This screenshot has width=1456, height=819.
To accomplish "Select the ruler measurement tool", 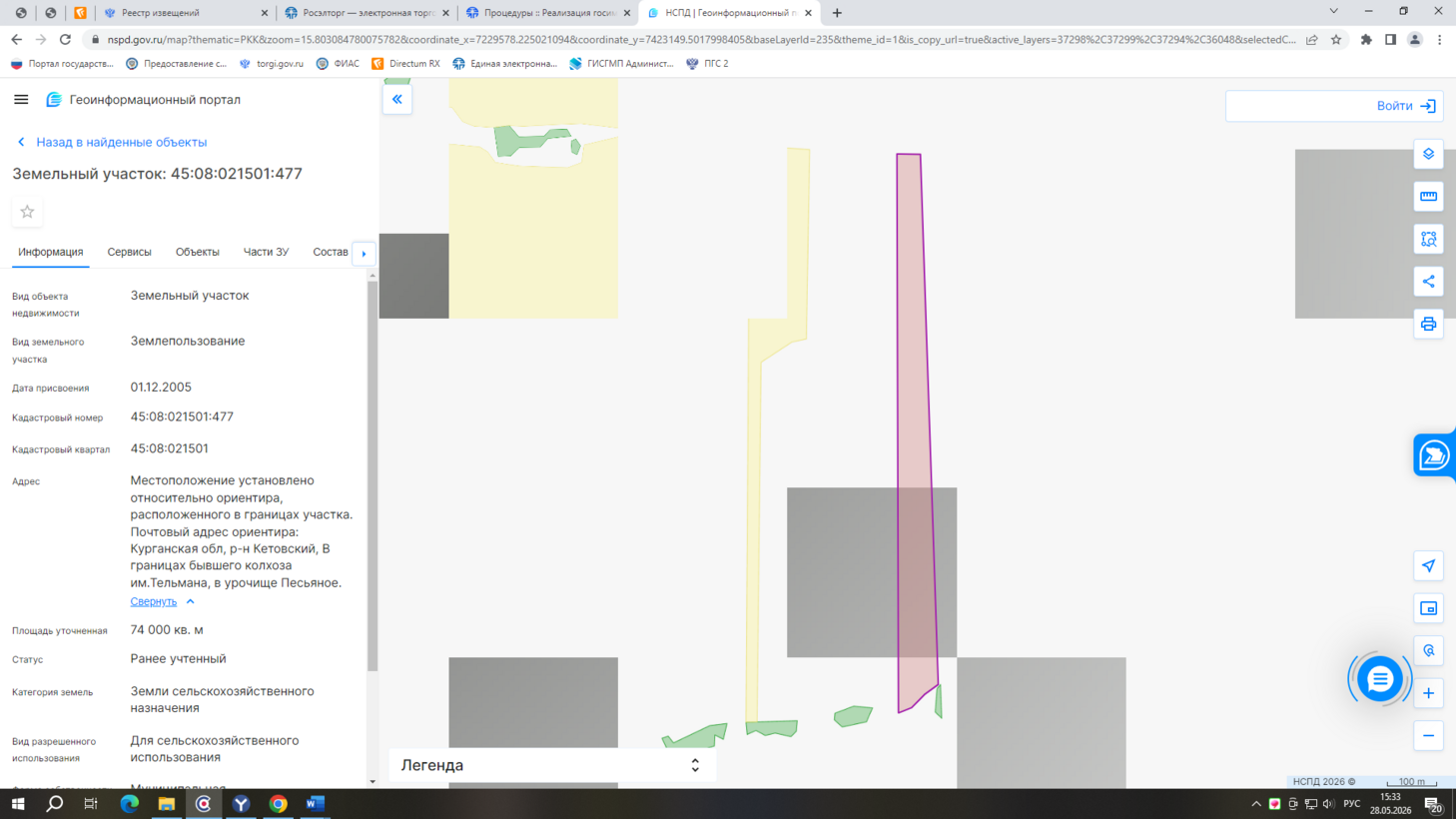I will click(x=1428, y=197).
